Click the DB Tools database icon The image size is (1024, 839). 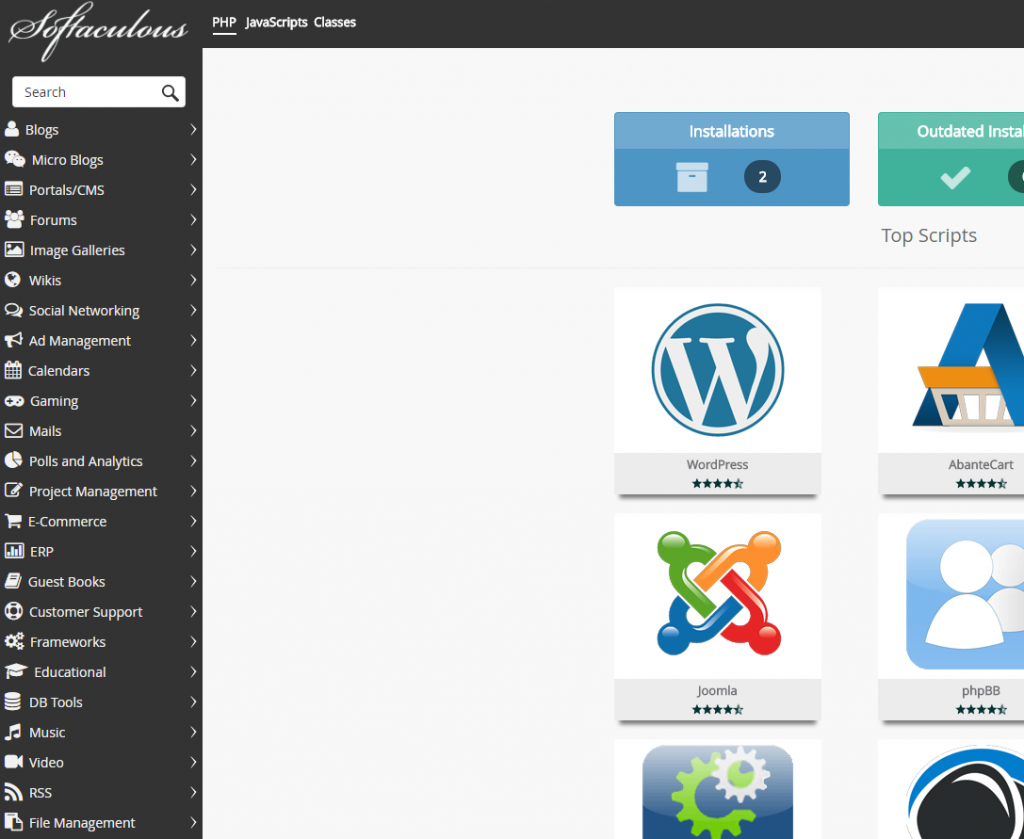12,701
